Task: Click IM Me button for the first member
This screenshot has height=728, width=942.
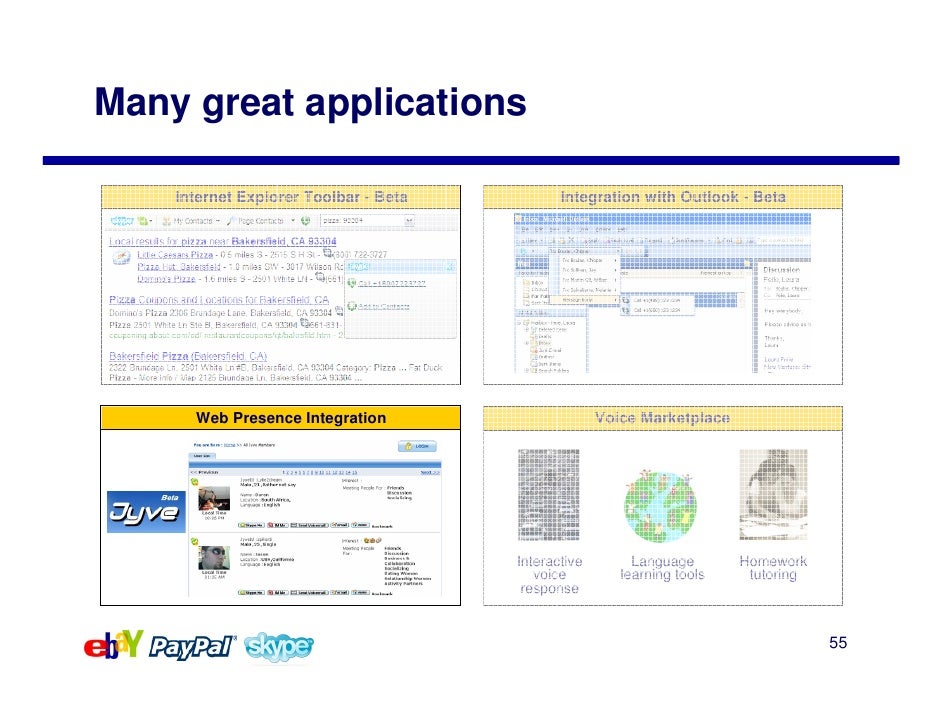Action: pos(278,525)
